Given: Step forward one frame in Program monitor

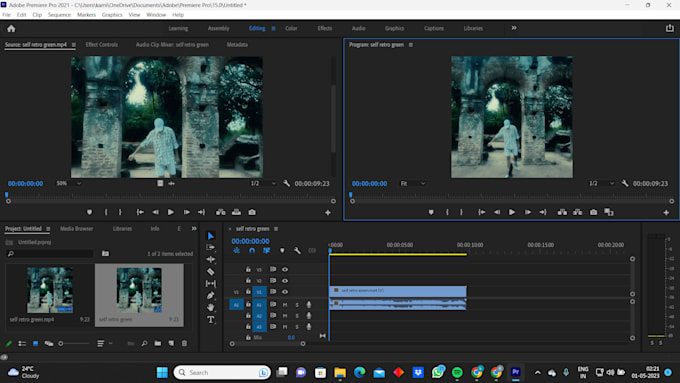Looking at the screenshot, I should (x=528, y=212).
